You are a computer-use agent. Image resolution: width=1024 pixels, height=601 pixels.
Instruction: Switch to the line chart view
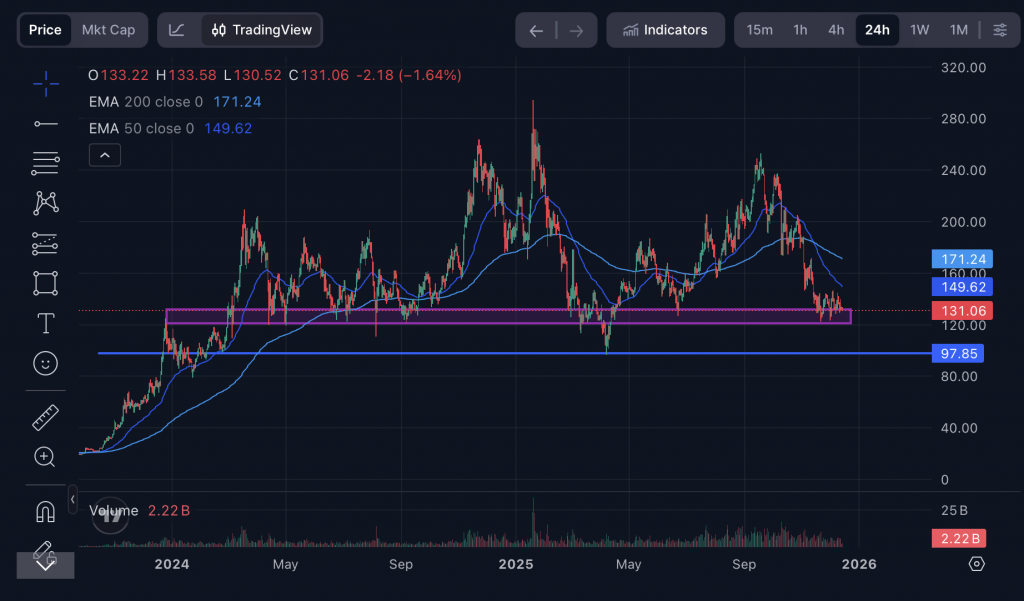[x=177, y=30]
